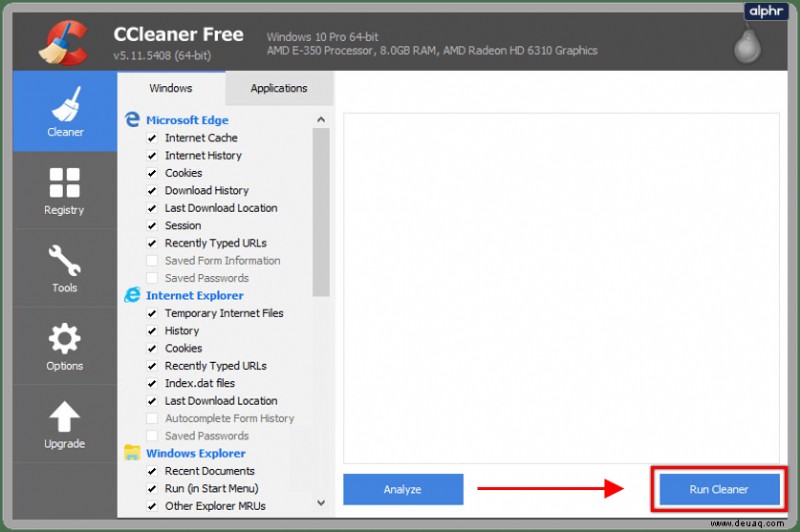This screenshot has width=800, height=532.
Task: Click the version text v5.11.5408 (64-bit)
Action: (x=162, y=56)
